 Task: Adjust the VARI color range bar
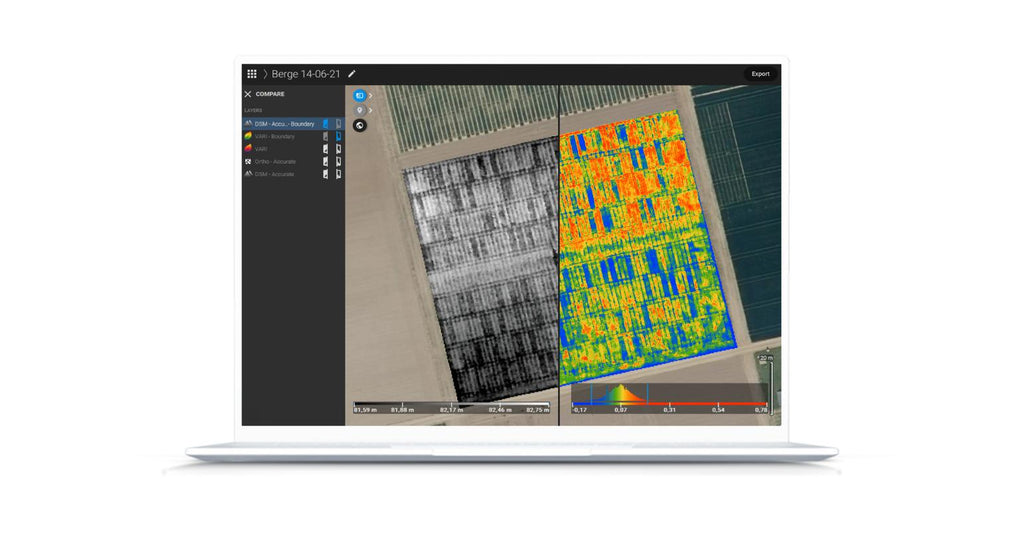[670, 403]
